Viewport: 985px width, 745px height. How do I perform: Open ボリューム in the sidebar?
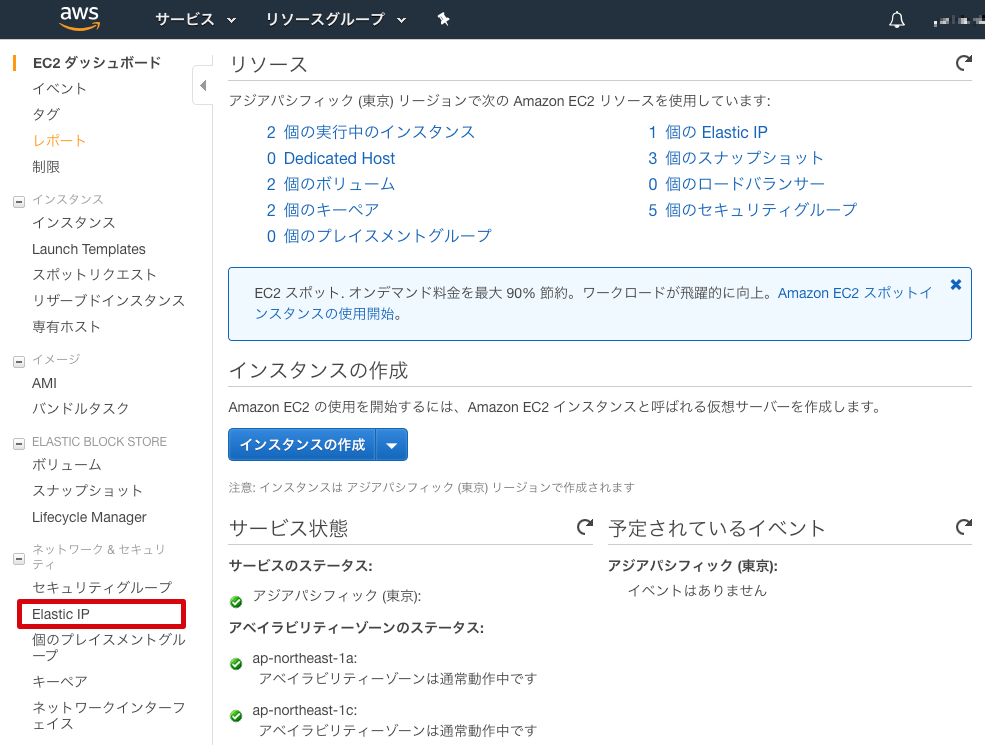67,465
